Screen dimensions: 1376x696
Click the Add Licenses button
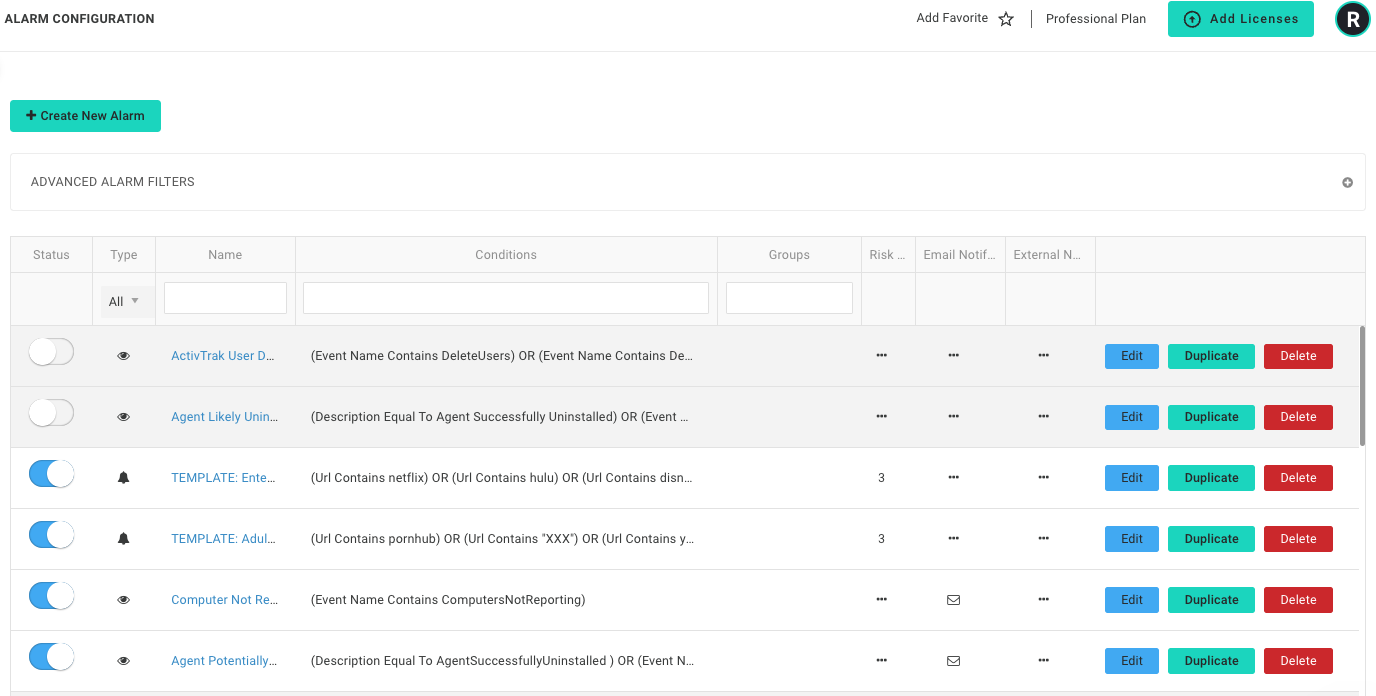point(1241,19)
